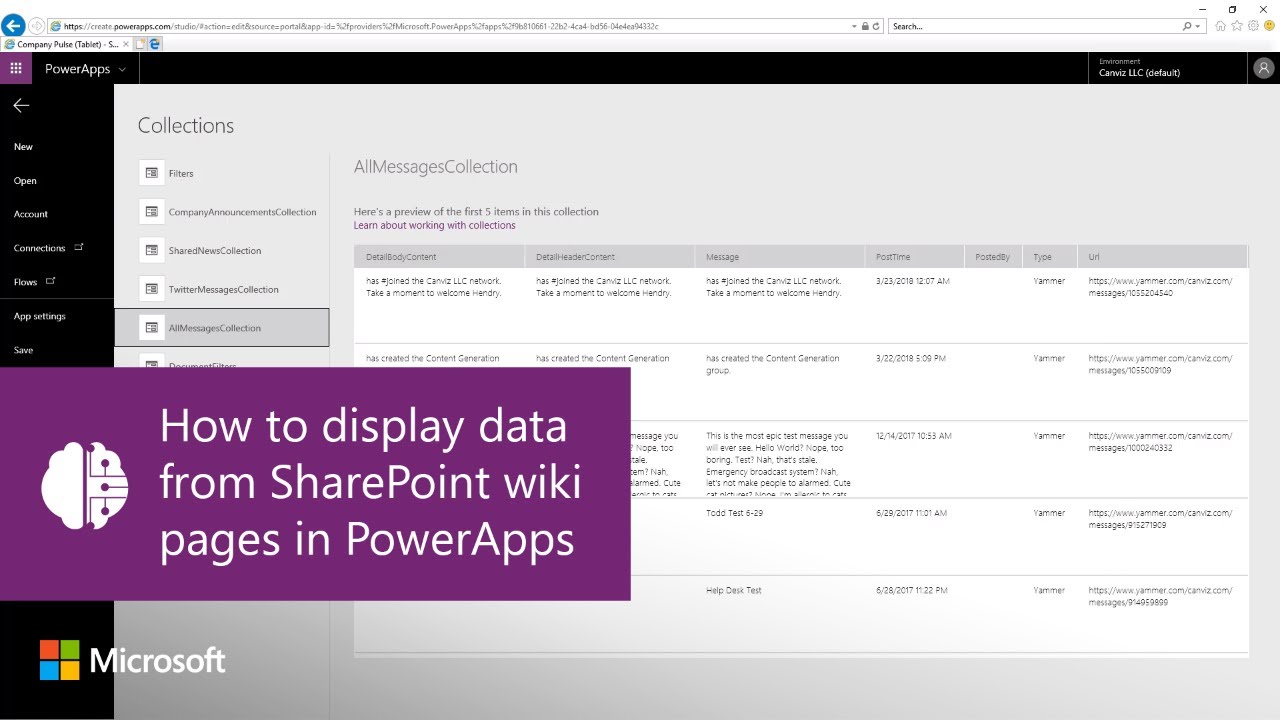
Task: Click the back arrow above New
Action: tap(21, 105)
